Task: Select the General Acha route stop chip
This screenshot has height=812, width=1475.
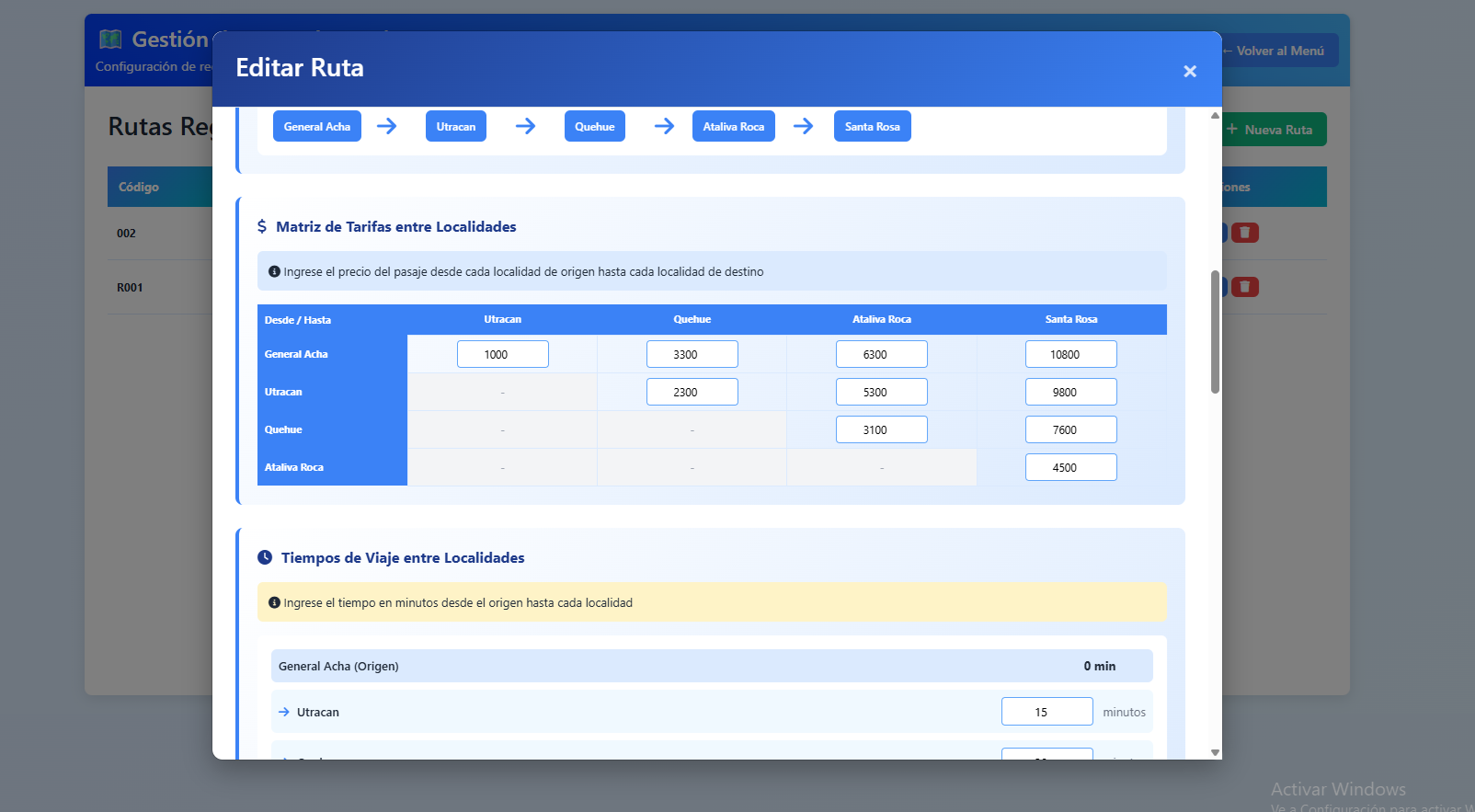Action: point(316,126)
